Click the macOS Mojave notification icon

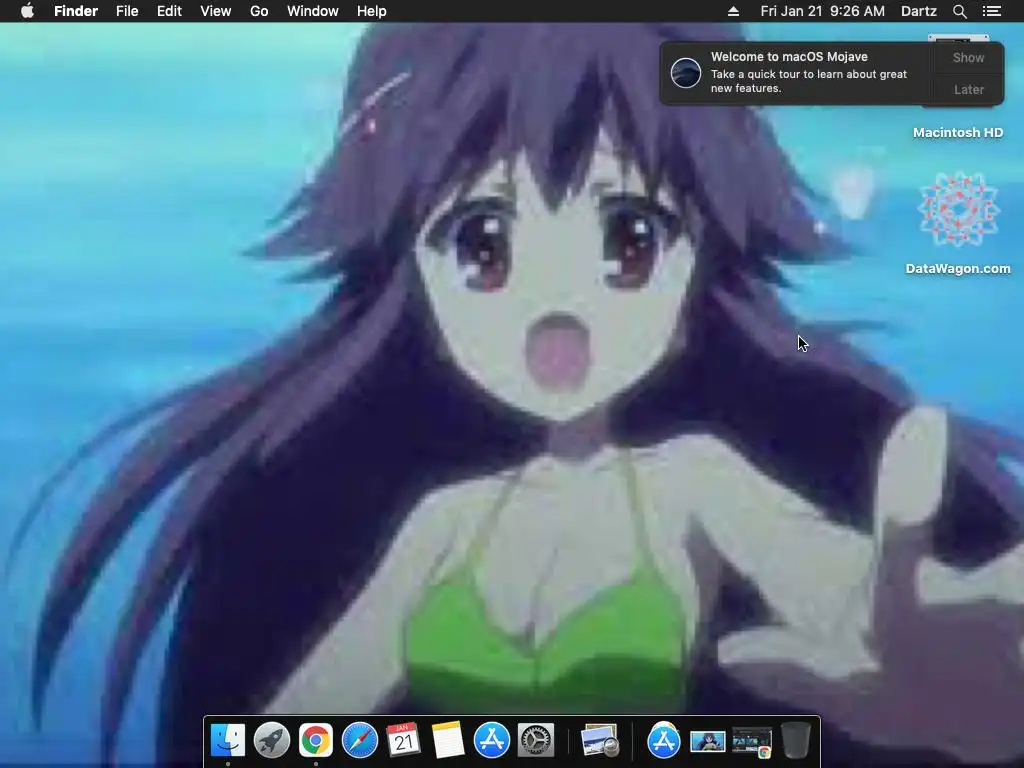point(686,72)
